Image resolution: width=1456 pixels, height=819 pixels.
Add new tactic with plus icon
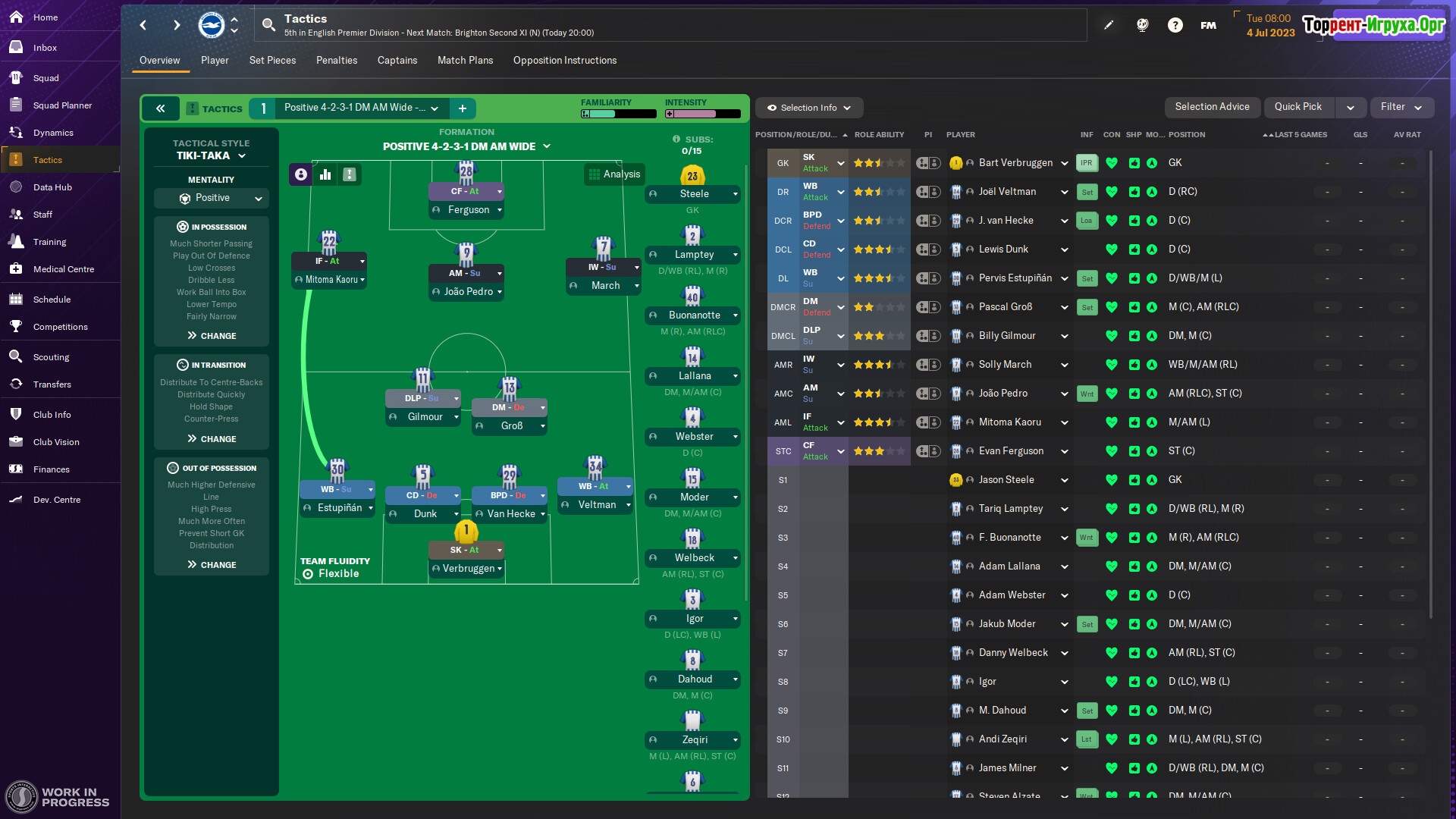(x=462, y=108)
